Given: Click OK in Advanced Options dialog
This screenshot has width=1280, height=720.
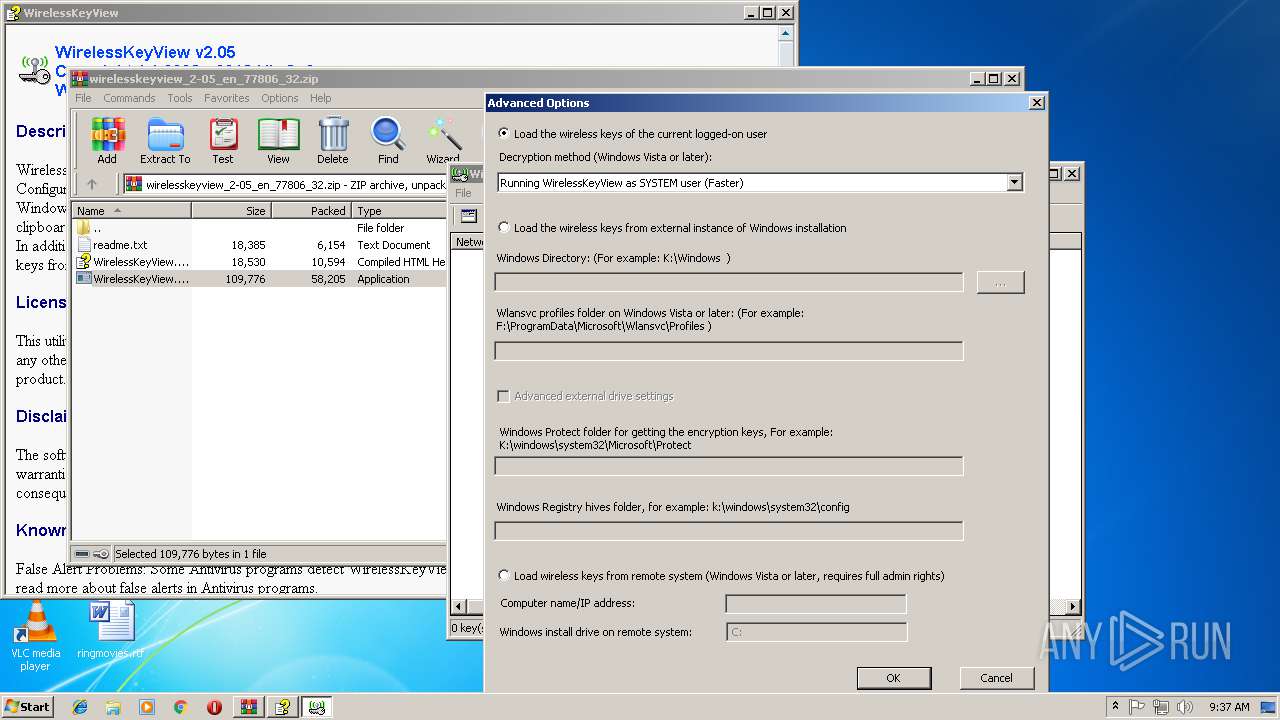Looking at the screenshot, I should [x=893, y=678].
